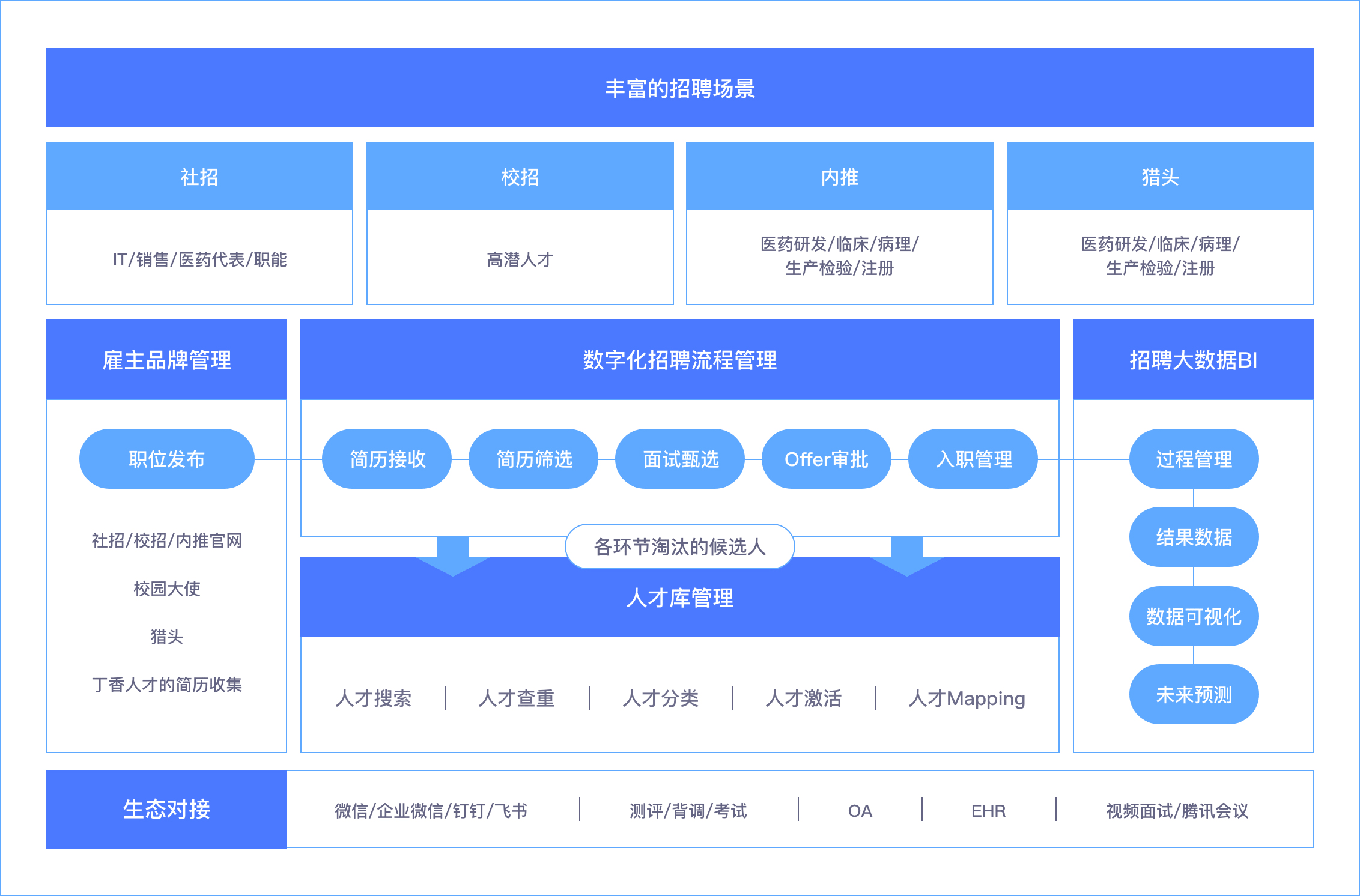Select the 简历接收 step

click(387, 459)
